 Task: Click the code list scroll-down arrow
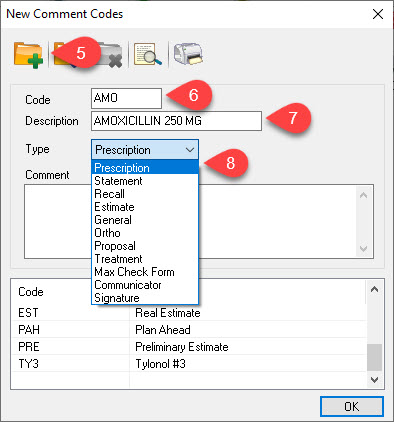[x=374, y=380]
